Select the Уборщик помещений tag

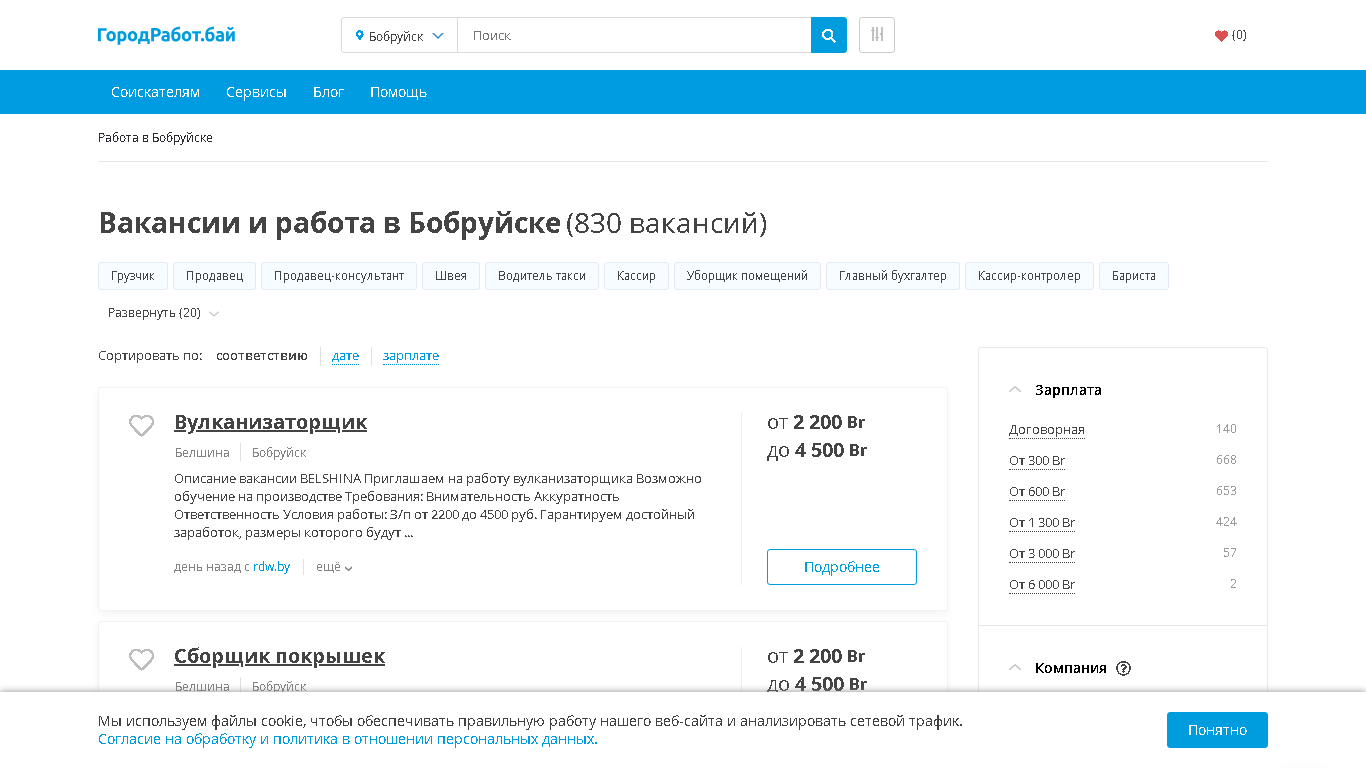click(x=747, y=276)
